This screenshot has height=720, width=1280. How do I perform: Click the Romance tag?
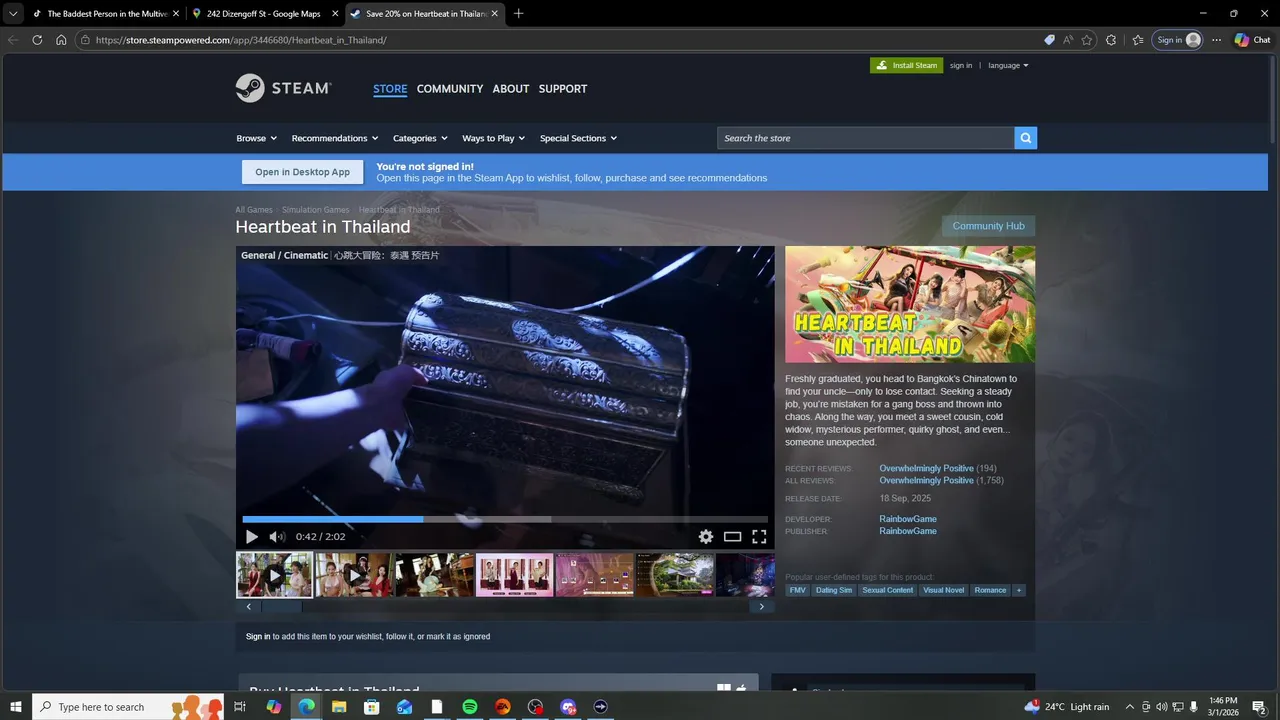991,590
